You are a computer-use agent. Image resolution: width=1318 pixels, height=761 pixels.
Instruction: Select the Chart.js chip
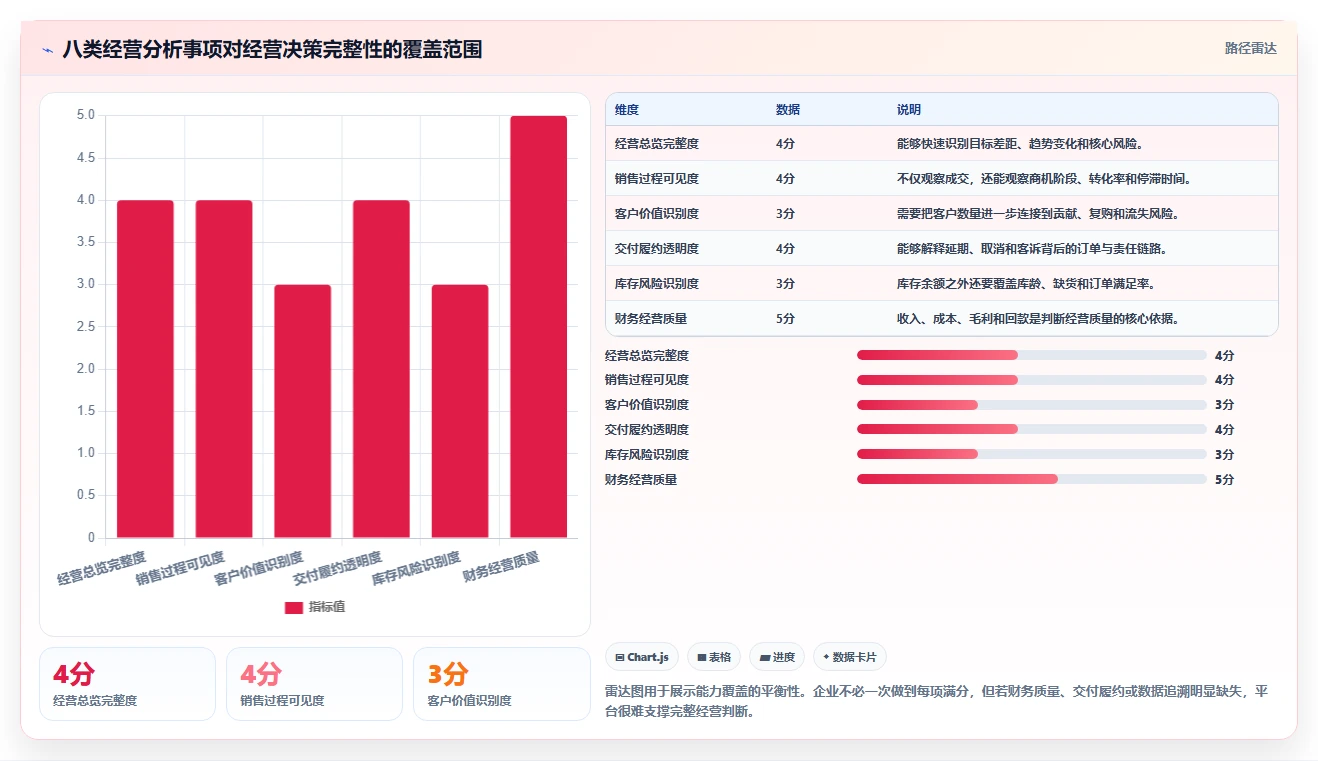pyautogui.click(x=642, y=657)
